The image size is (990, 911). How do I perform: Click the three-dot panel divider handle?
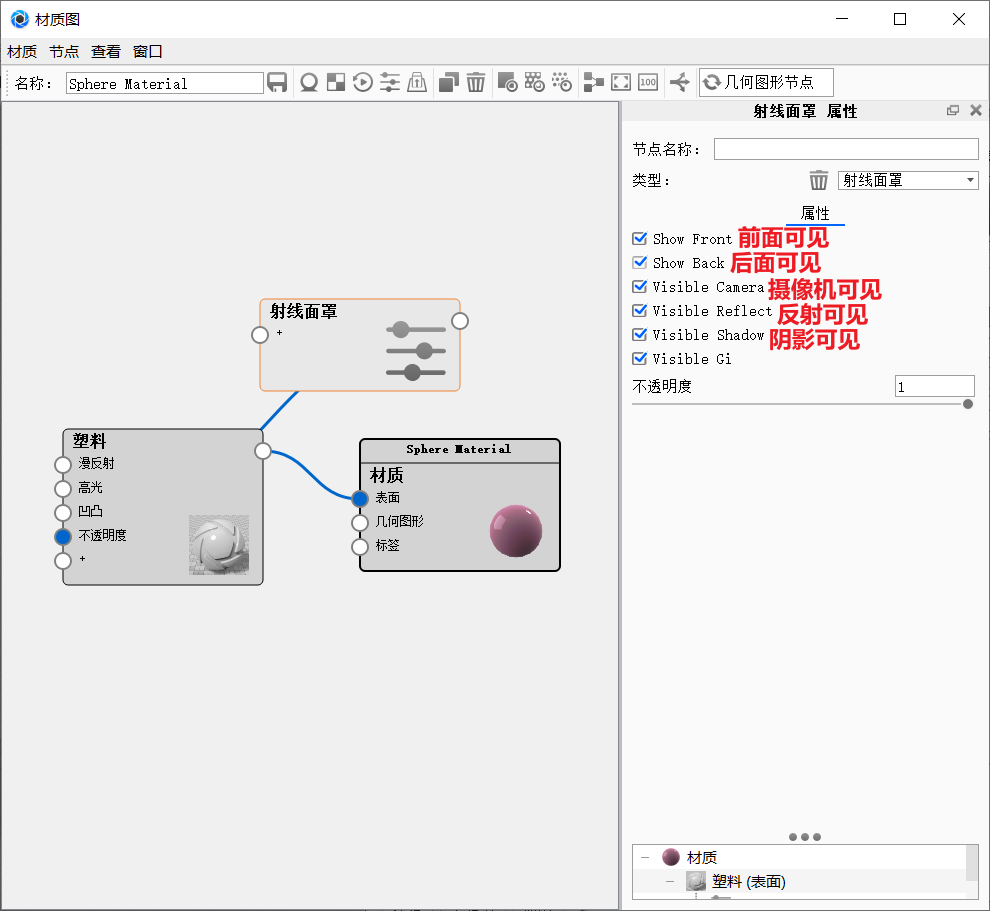pos(804,837)
